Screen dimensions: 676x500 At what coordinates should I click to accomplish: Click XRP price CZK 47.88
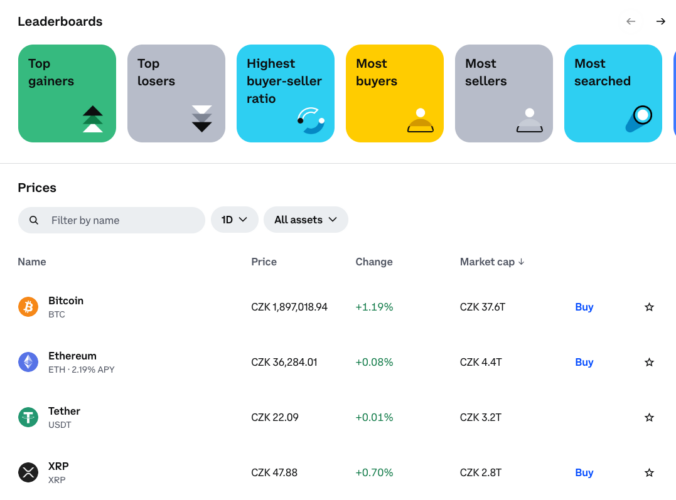pos(274,472)
